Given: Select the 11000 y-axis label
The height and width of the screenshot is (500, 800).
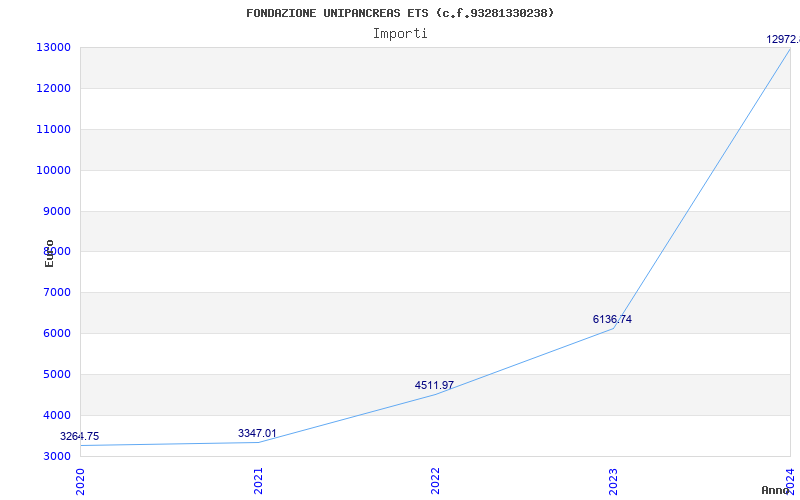Looking at the screenshot, I should [x=53, y=129].
